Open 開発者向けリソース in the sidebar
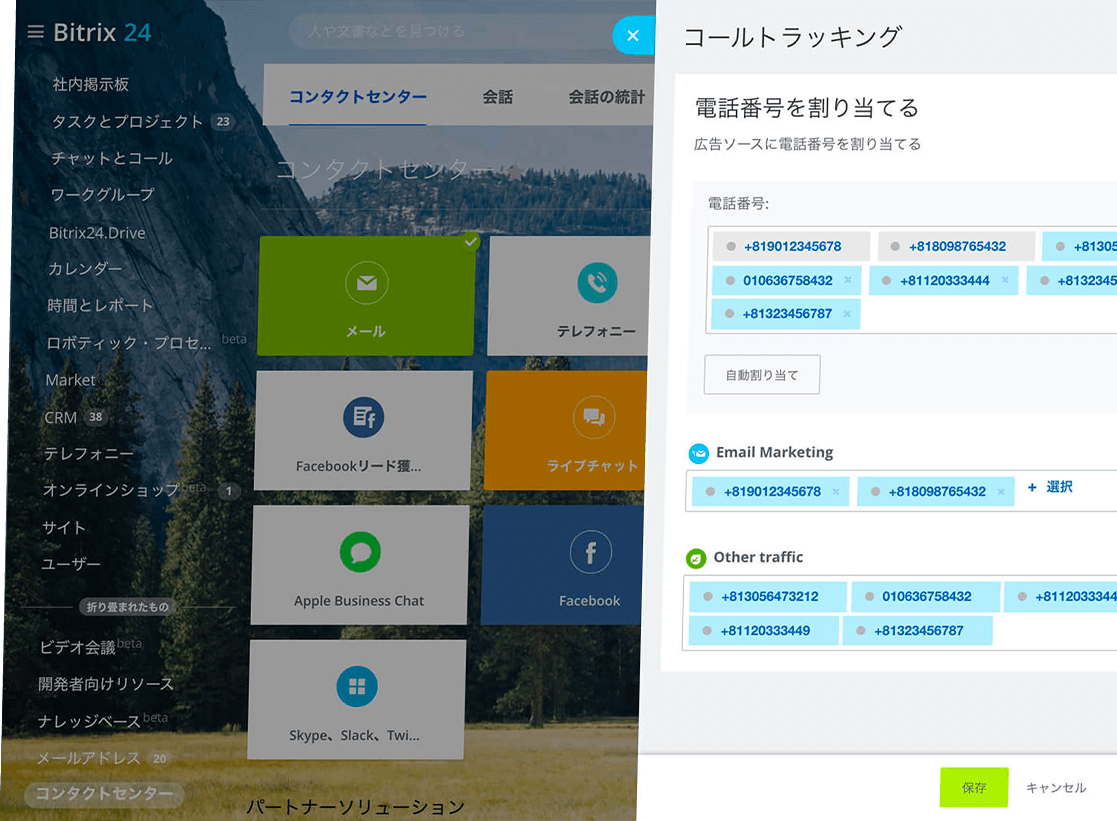1117x821 pixels. [x=105, y=684]
